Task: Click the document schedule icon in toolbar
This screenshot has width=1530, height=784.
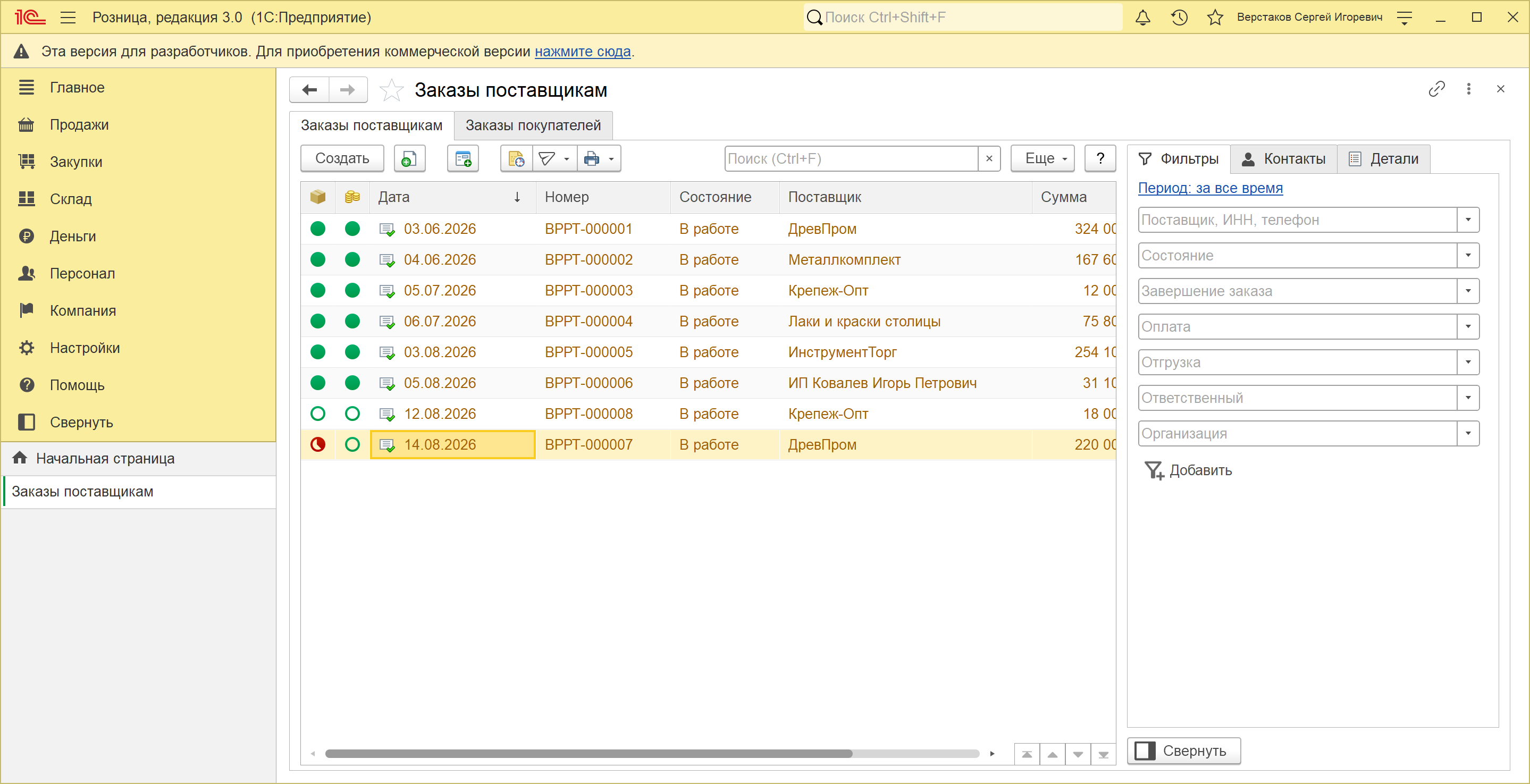Action: 516,158
